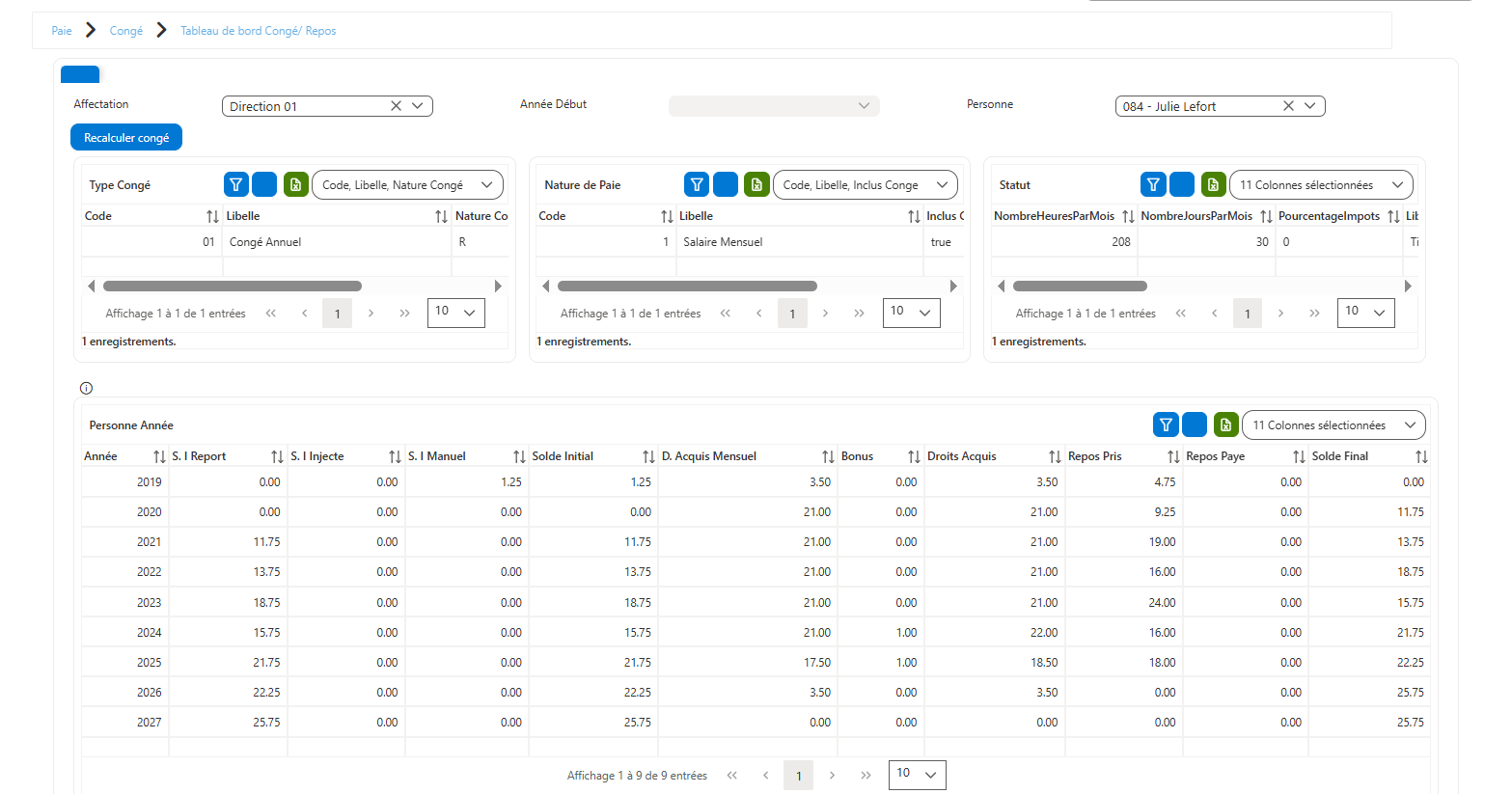Open Nature de Paie column selector

[x=866, y=184]
